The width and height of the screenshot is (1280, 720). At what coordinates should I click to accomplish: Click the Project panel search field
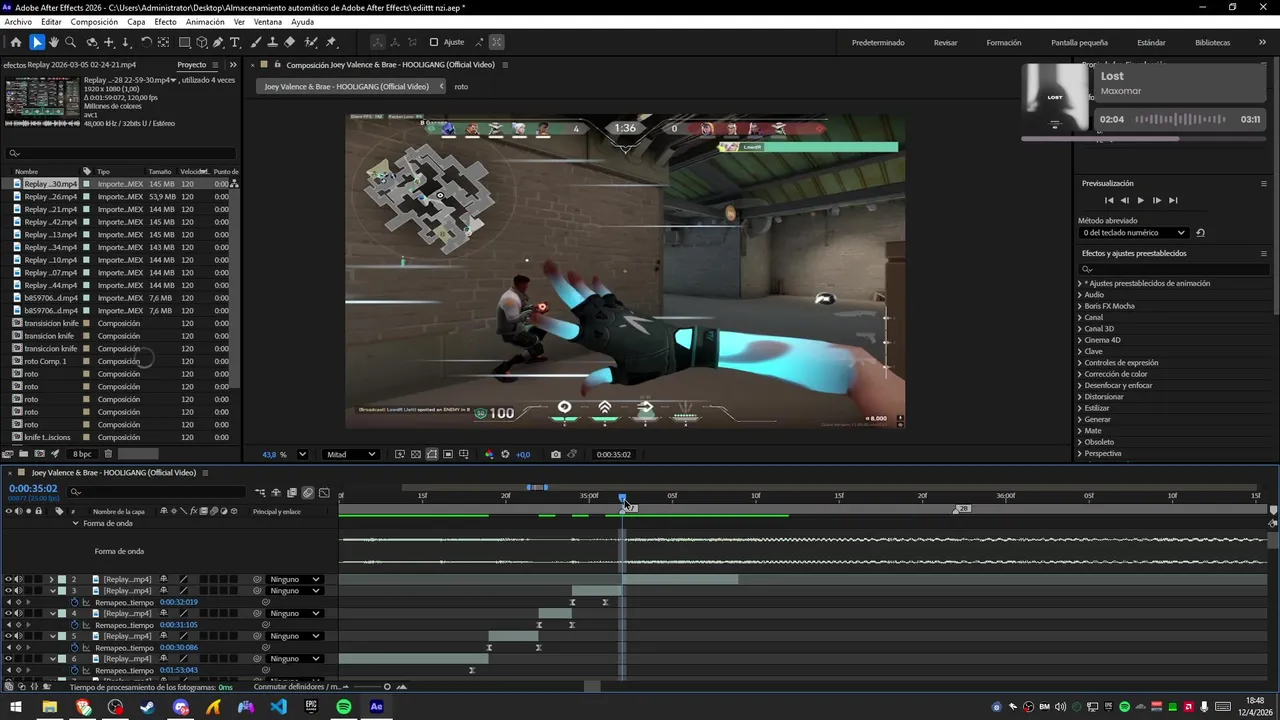click(120, 153)
